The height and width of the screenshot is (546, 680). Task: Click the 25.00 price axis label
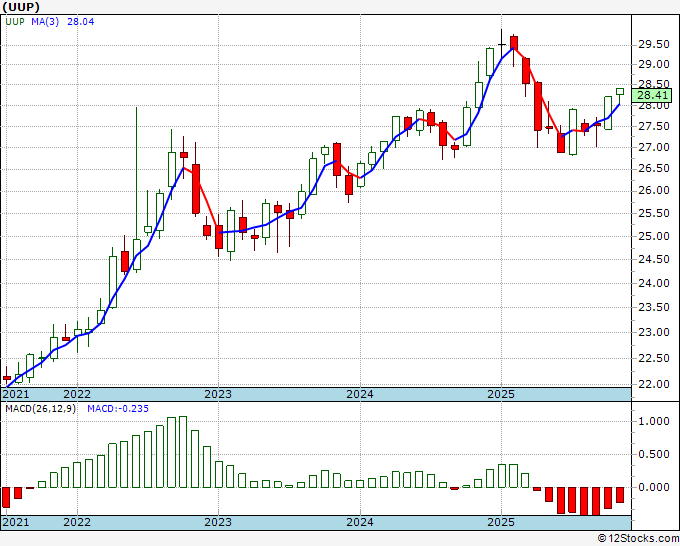click(654, 236)
